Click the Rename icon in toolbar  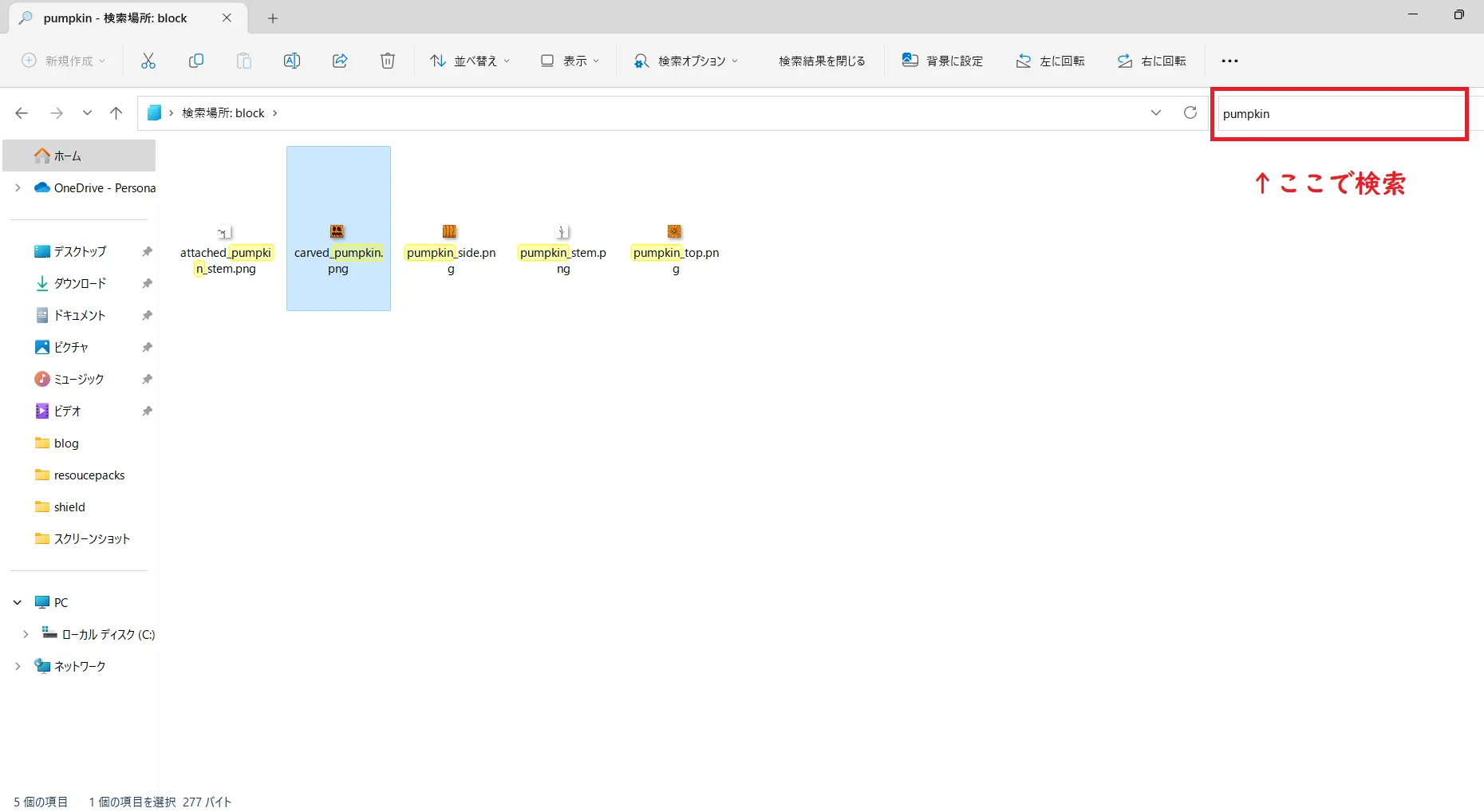(x=292, y=61)
